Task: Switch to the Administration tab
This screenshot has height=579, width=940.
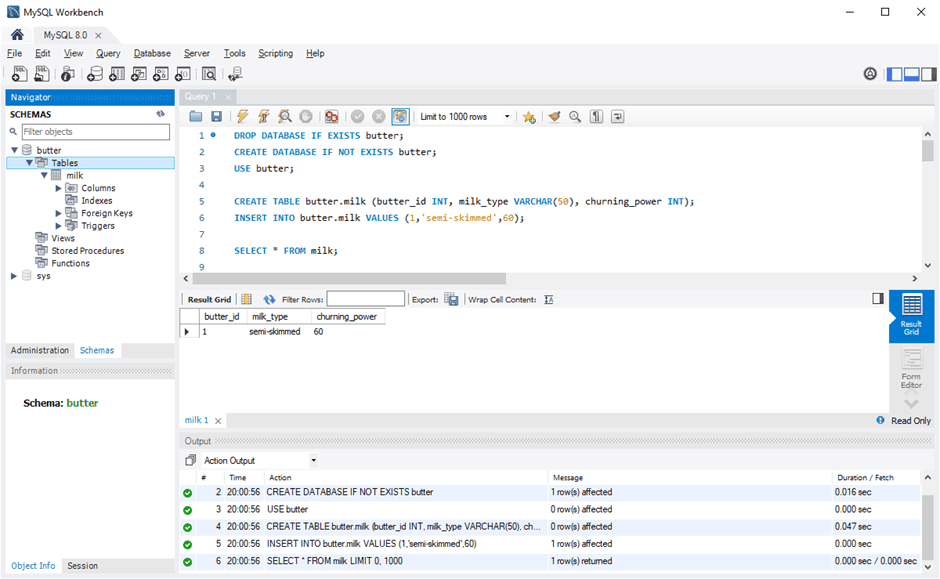Action: coord(39,350)
